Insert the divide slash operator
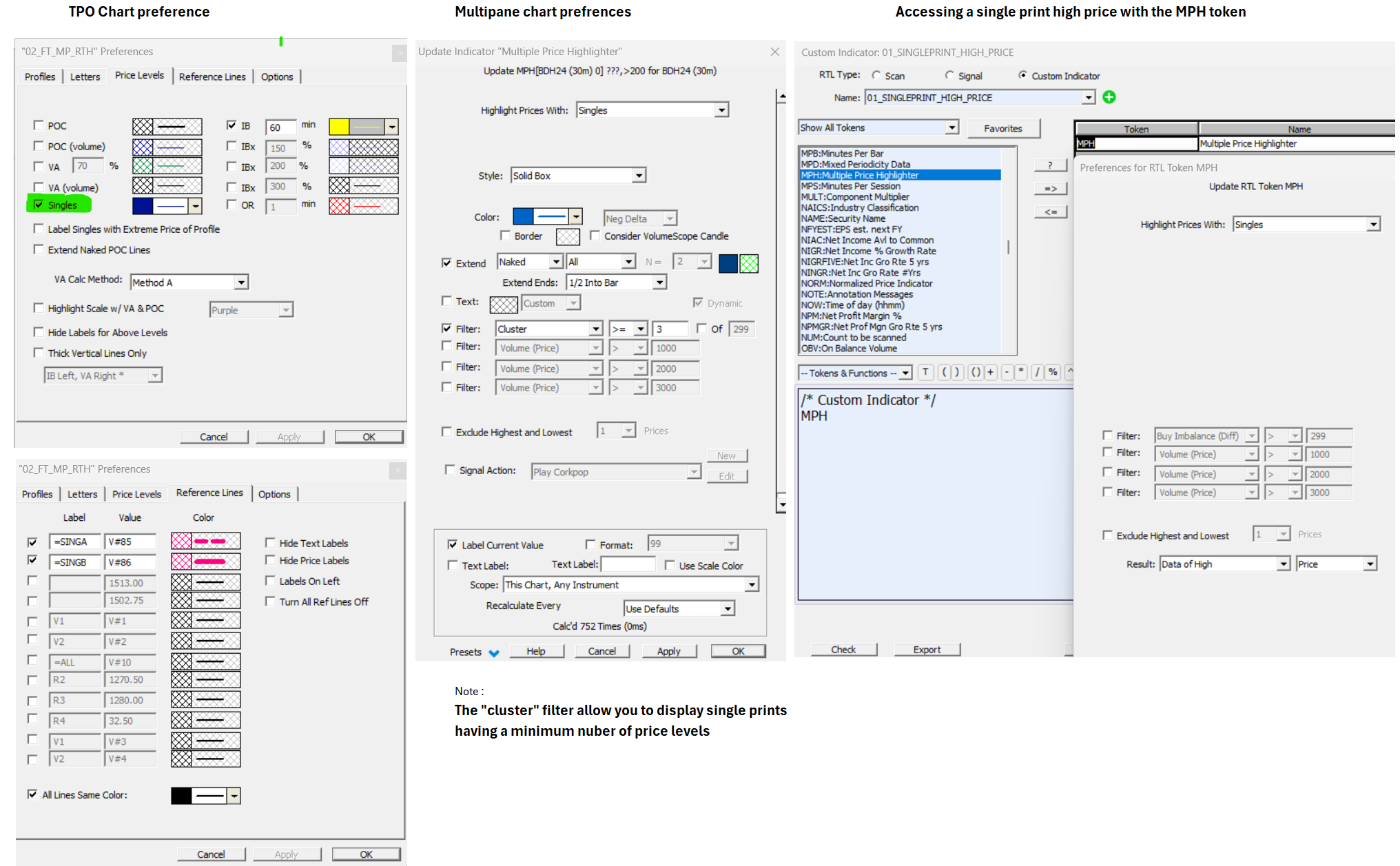The image size is (1400, 866). tap(1037, 373)
